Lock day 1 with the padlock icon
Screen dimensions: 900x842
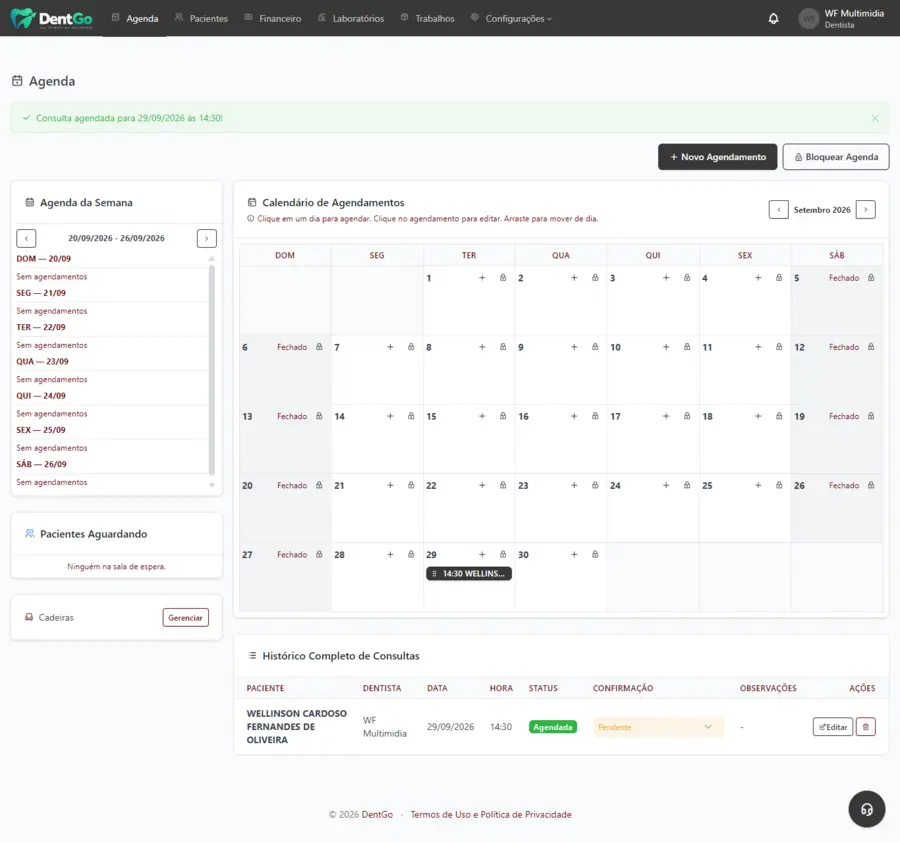click(503, 278)
